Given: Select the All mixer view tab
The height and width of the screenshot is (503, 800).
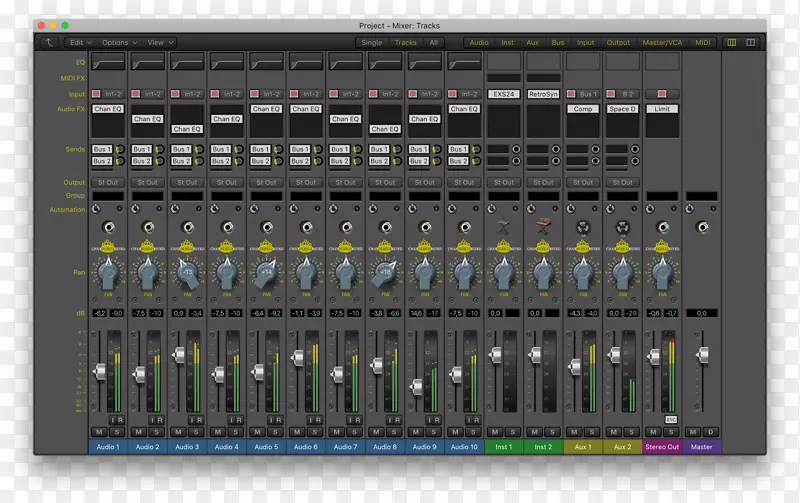Looking at the screenshot, I should click(433, 43).
